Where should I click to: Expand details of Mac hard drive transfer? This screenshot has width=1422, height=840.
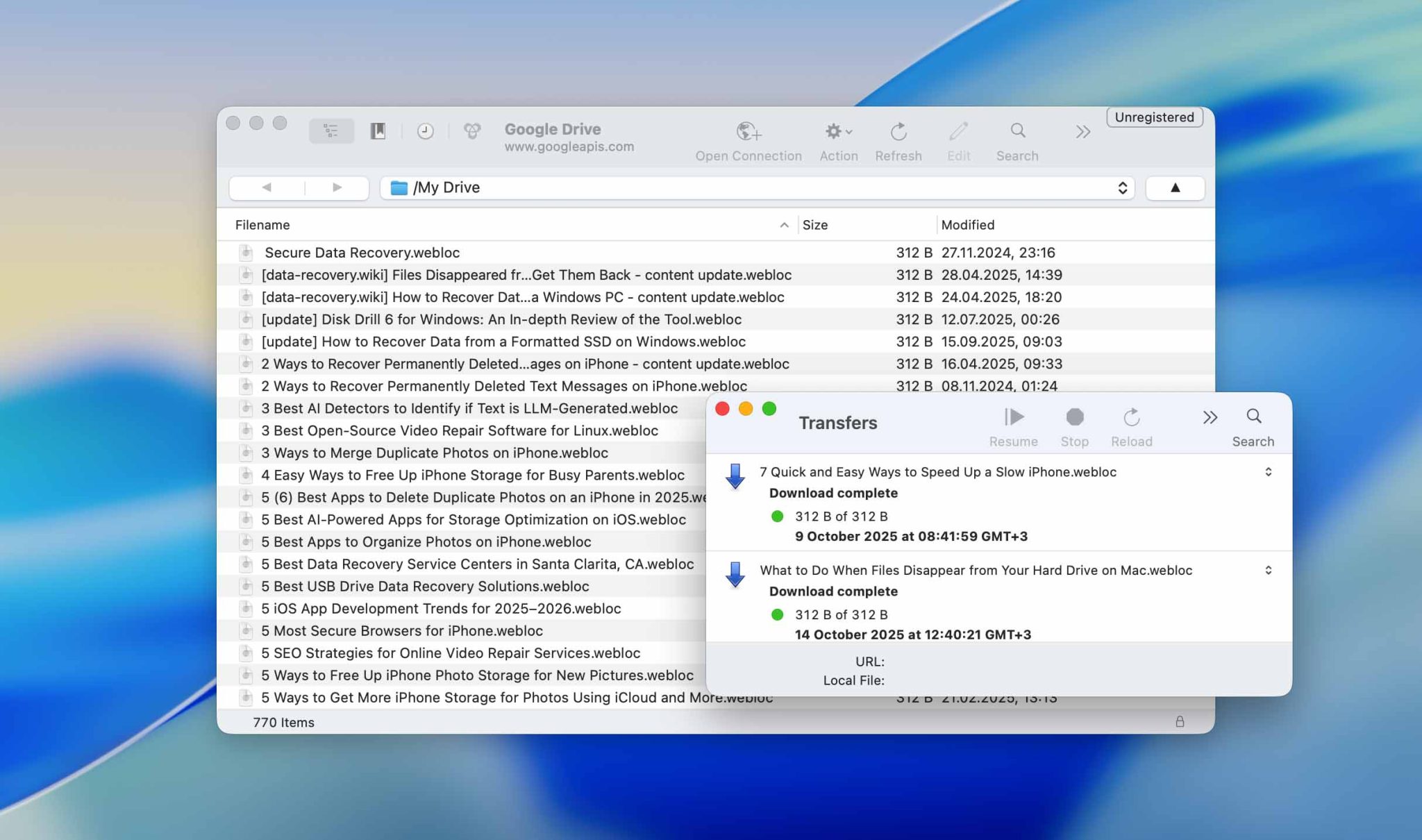[1269, 570]
